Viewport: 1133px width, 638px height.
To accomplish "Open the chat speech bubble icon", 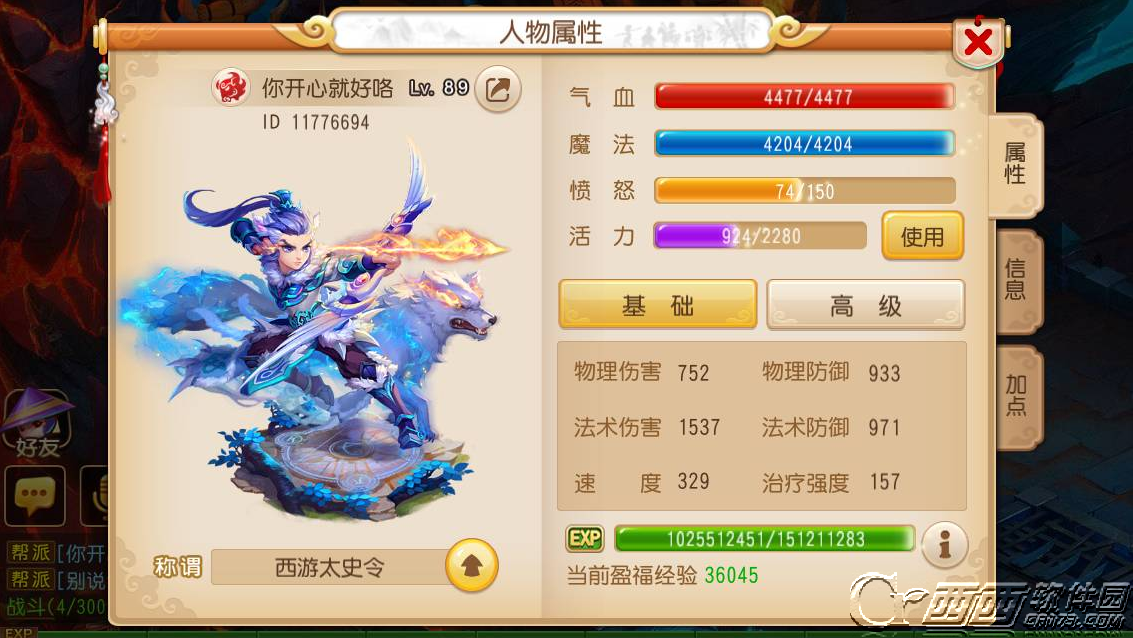I will [35, 496].
